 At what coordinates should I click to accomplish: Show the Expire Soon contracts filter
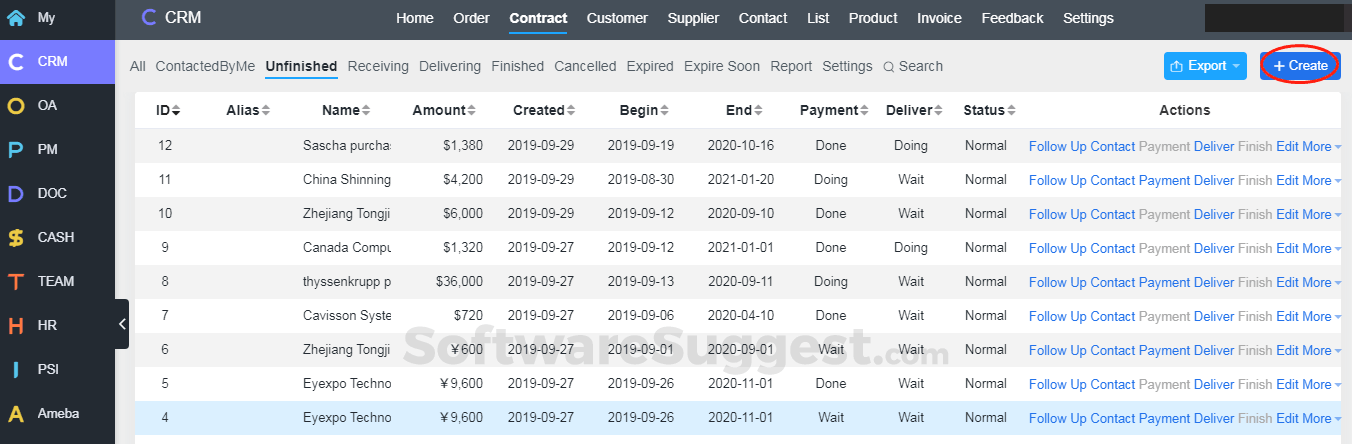(721, 66)
